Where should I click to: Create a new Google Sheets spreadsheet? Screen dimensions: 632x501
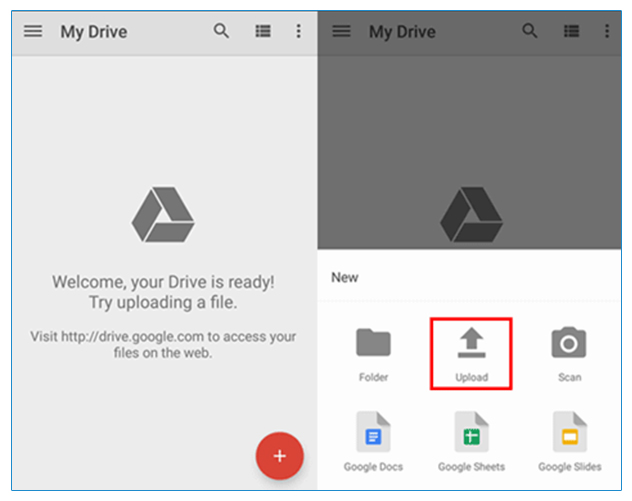coord(471,442)
